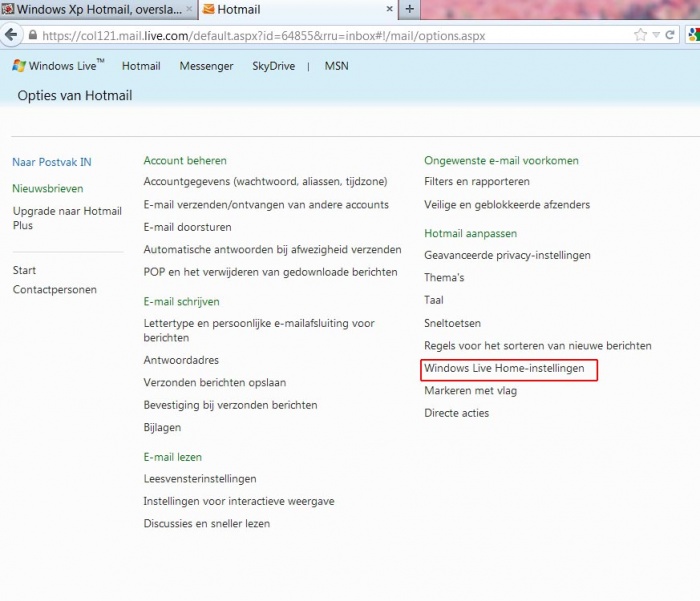The height and width of the screenshot is (601, 700).
Task: Open SkyDrive in the top navigation
Action: (x=274, y=66)
